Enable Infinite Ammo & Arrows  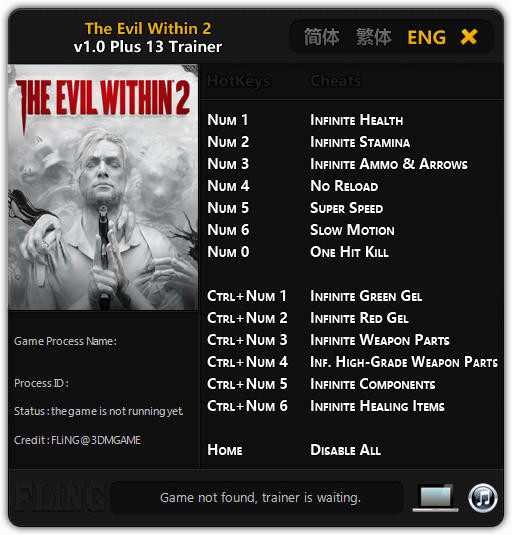coord(389,164)
